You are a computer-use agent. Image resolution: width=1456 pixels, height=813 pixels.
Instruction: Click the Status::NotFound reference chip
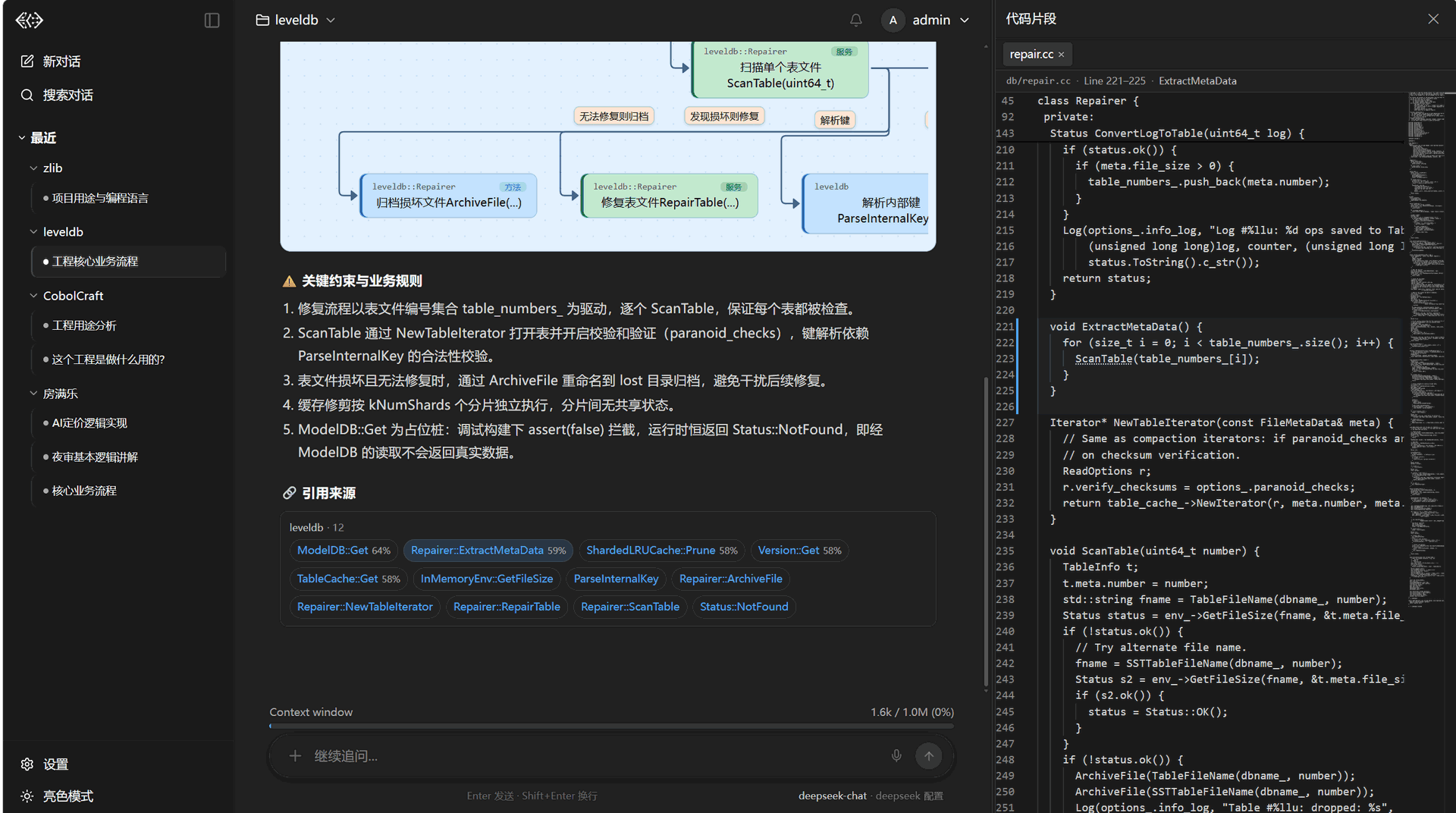[744, 607]
